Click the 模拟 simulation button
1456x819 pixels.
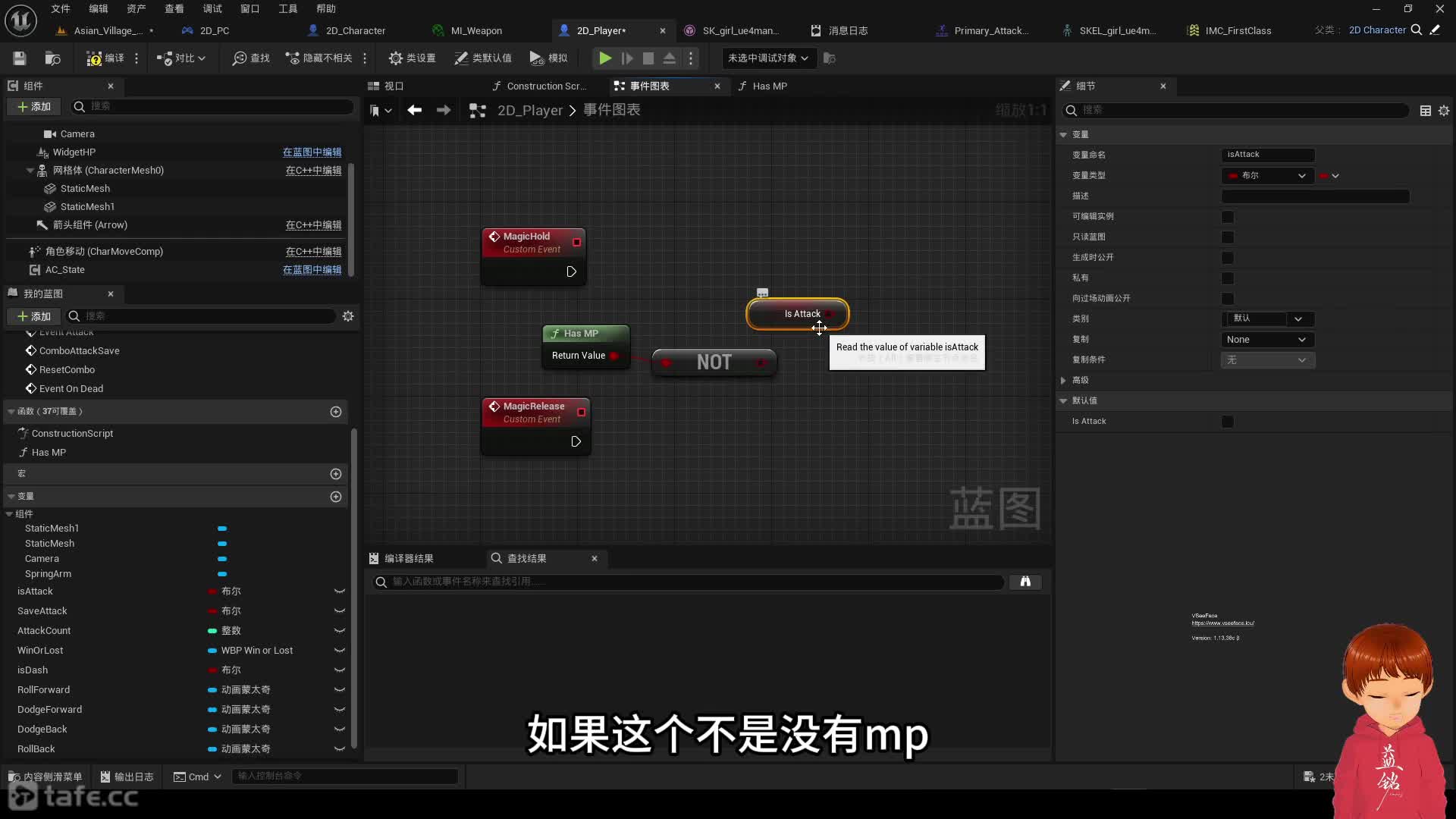(x=548, y=58)
